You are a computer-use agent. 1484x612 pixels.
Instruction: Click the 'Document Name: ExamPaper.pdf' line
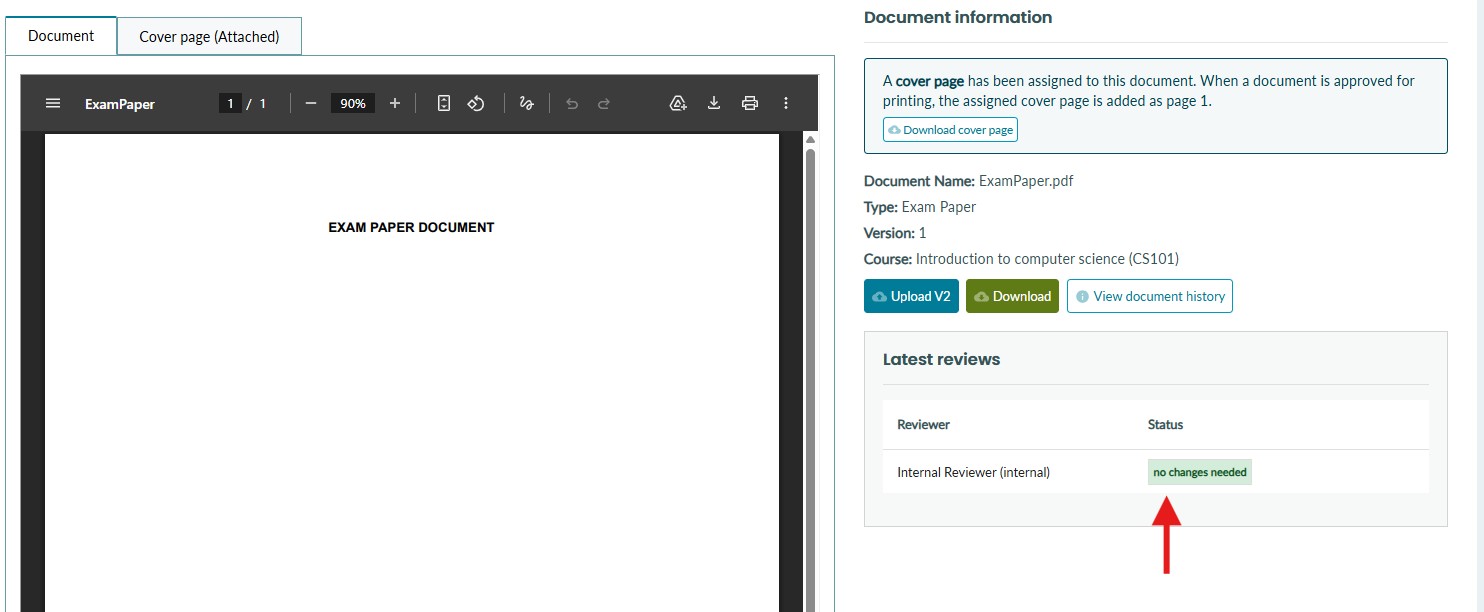coord(969,181)
